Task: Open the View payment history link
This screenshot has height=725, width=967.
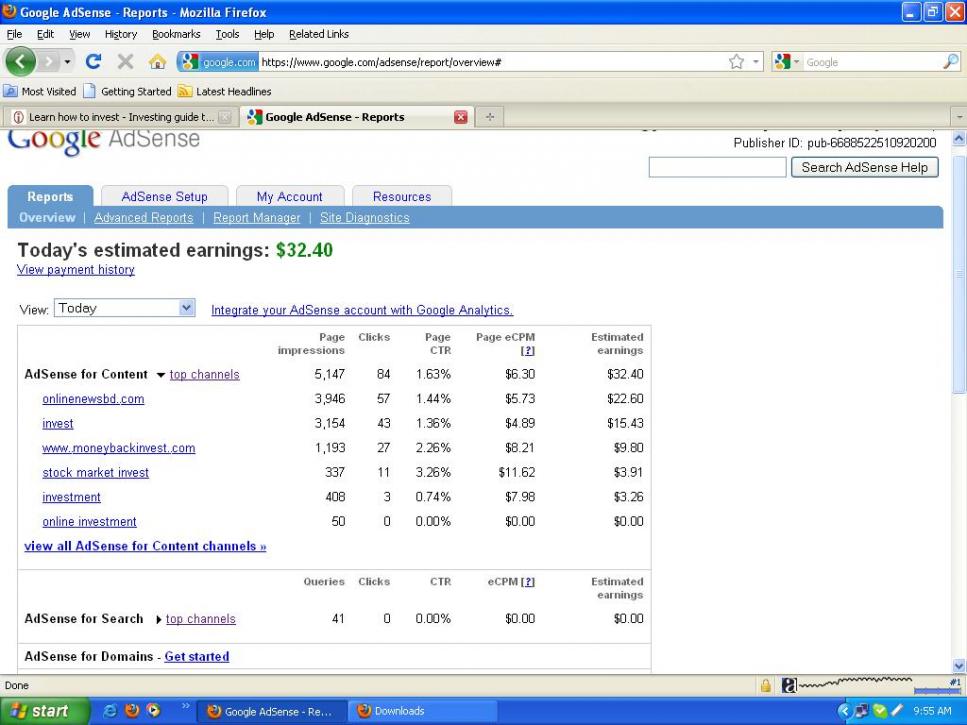Action: 76,270
